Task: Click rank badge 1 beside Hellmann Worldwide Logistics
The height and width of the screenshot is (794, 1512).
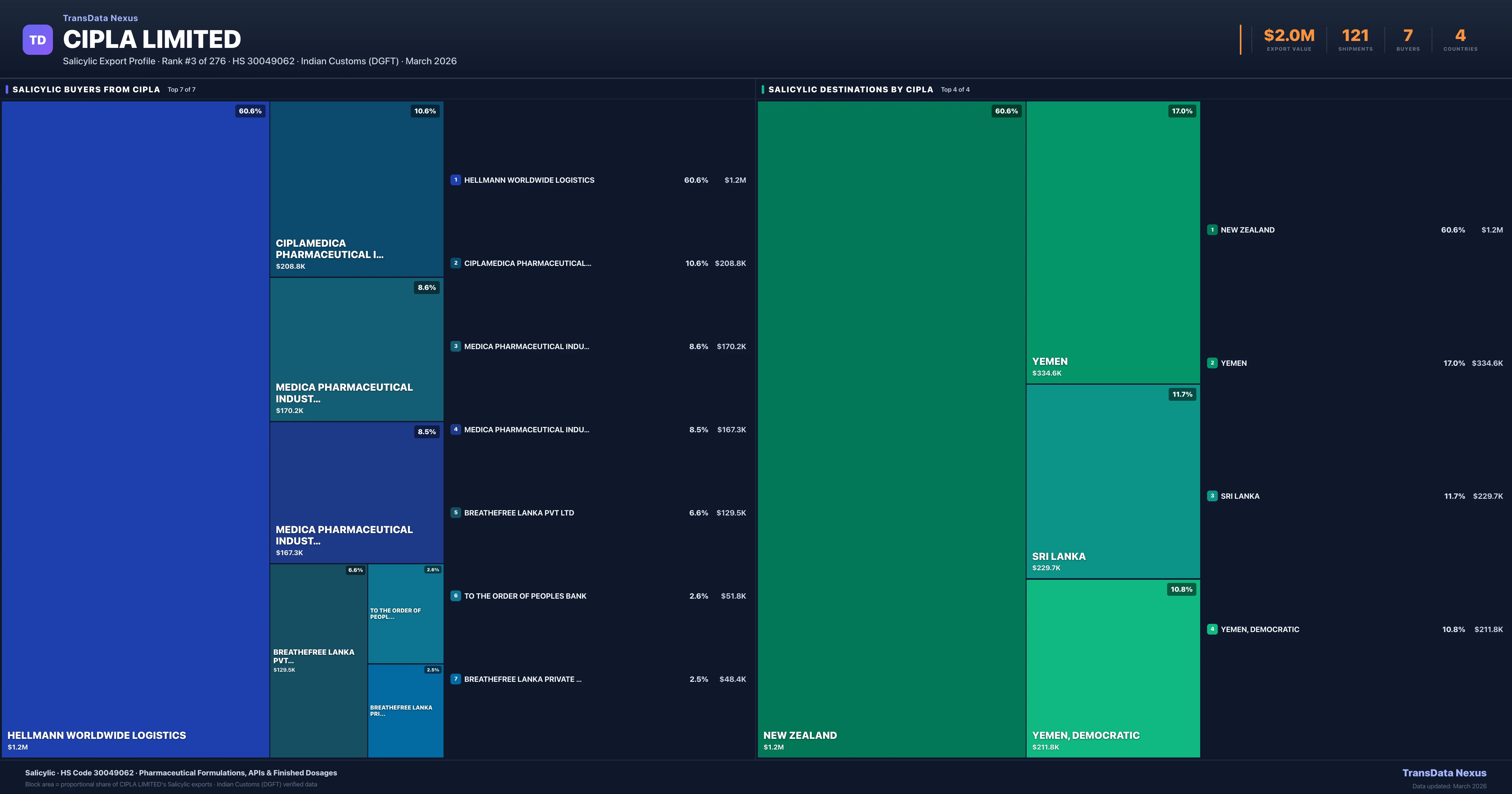Action: 455,180
